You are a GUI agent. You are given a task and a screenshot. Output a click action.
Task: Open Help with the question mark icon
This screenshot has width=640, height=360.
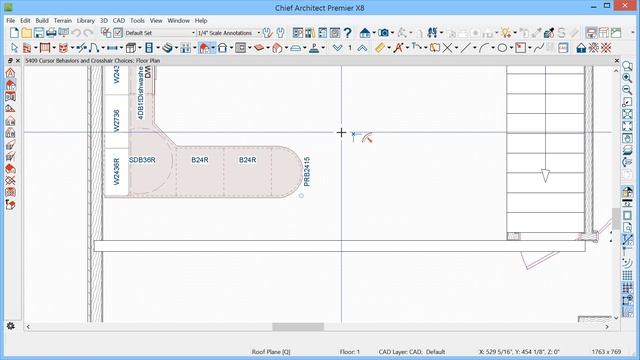(x=347, y=33)
